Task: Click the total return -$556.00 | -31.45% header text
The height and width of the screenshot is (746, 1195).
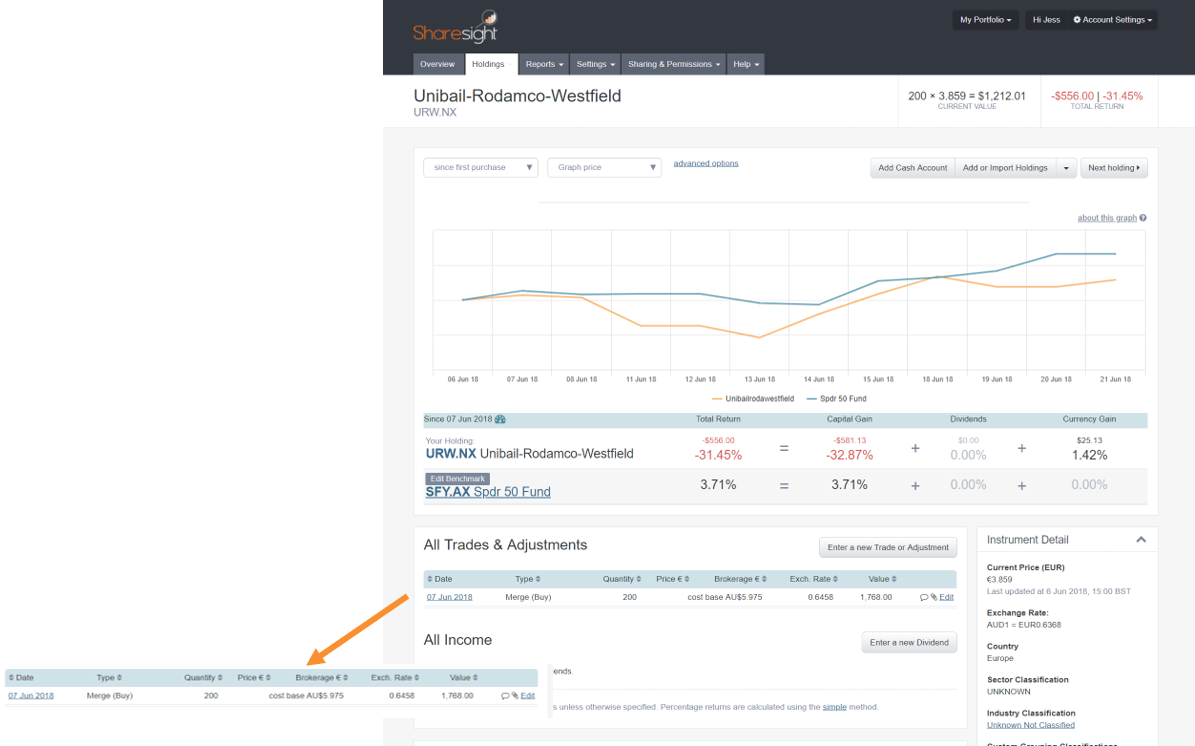Action: (1097, 96)
